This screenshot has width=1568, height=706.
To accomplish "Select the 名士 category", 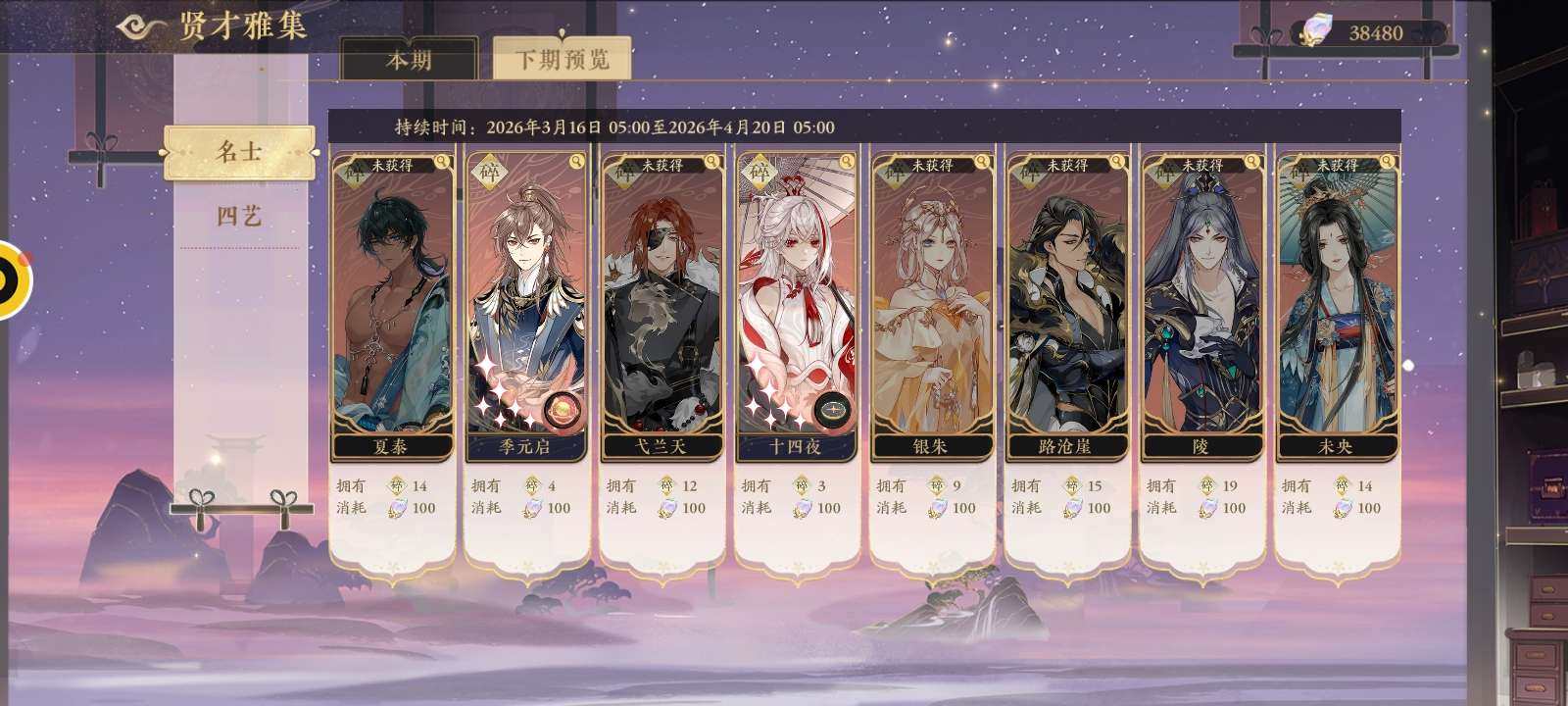I will pyautogui.click(x=239, y=152).
